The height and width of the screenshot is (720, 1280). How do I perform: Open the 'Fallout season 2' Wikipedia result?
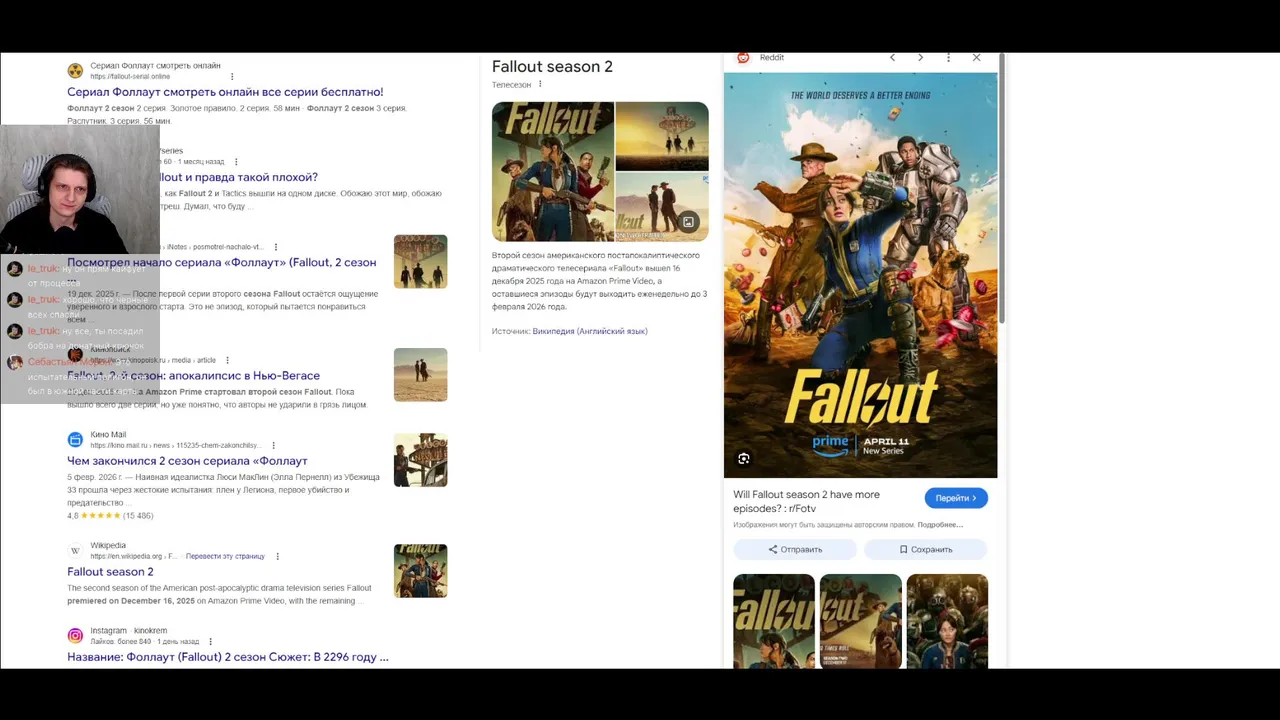click(x=110, y=572)
